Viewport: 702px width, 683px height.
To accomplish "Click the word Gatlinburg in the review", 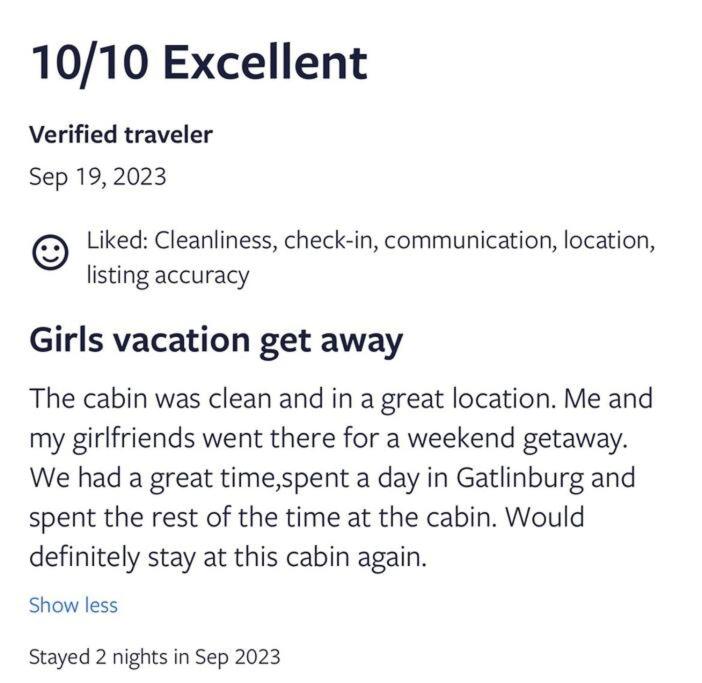I will click(x=520, y=478).
